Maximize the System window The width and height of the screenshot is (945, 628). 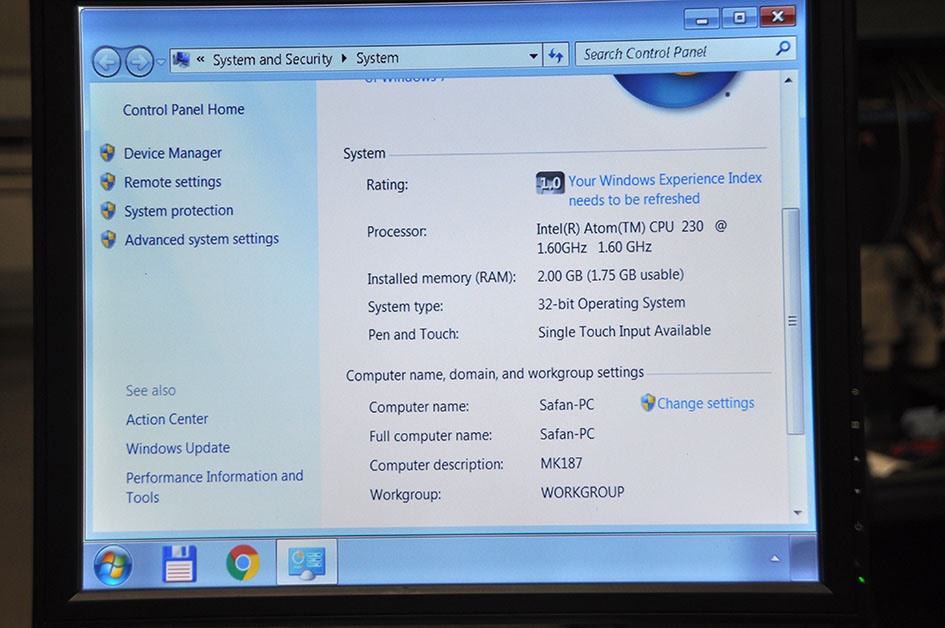(x=739, y=17)
